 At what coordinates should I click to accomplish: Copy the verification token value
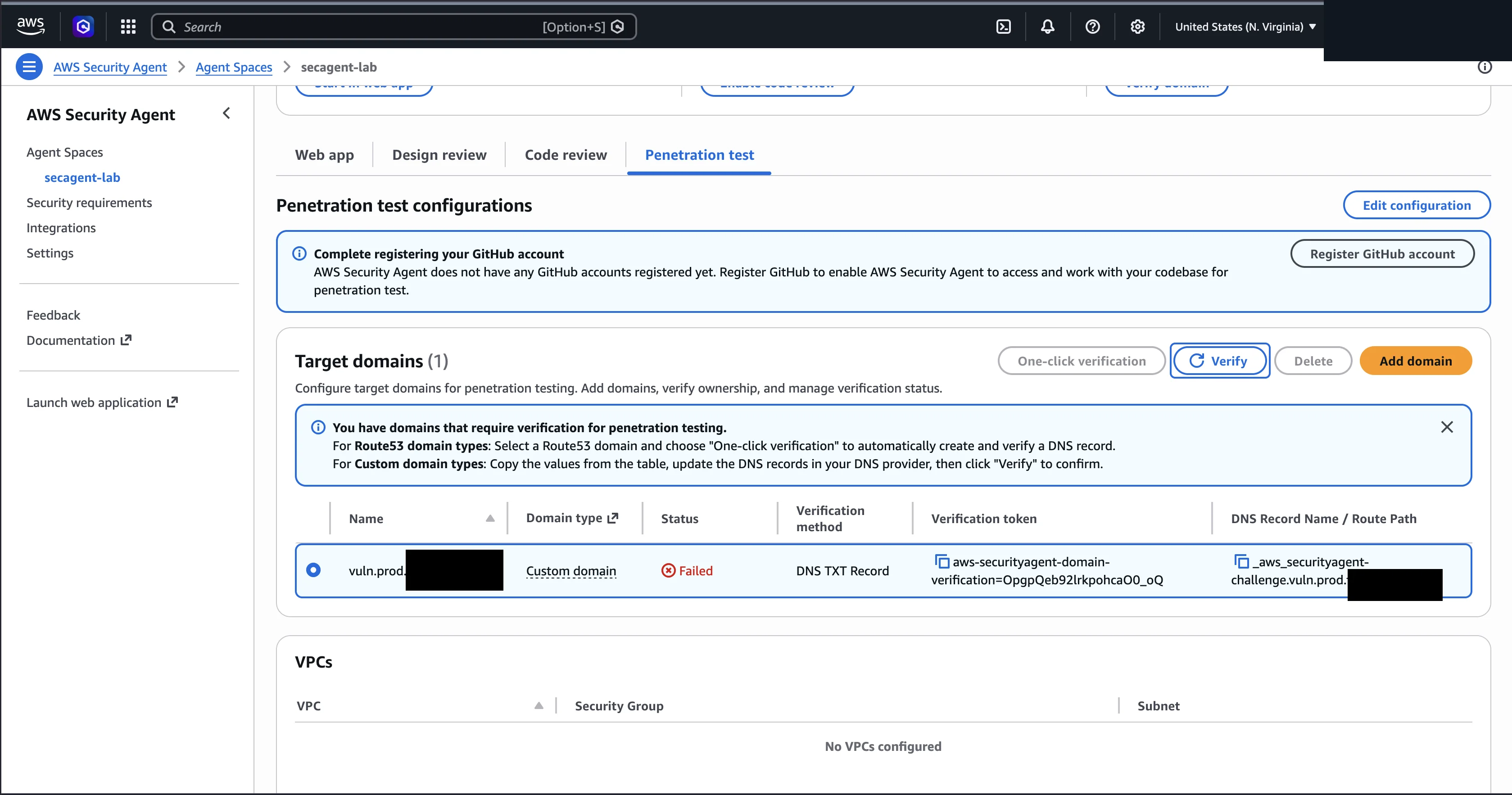(x=942, y=561)
